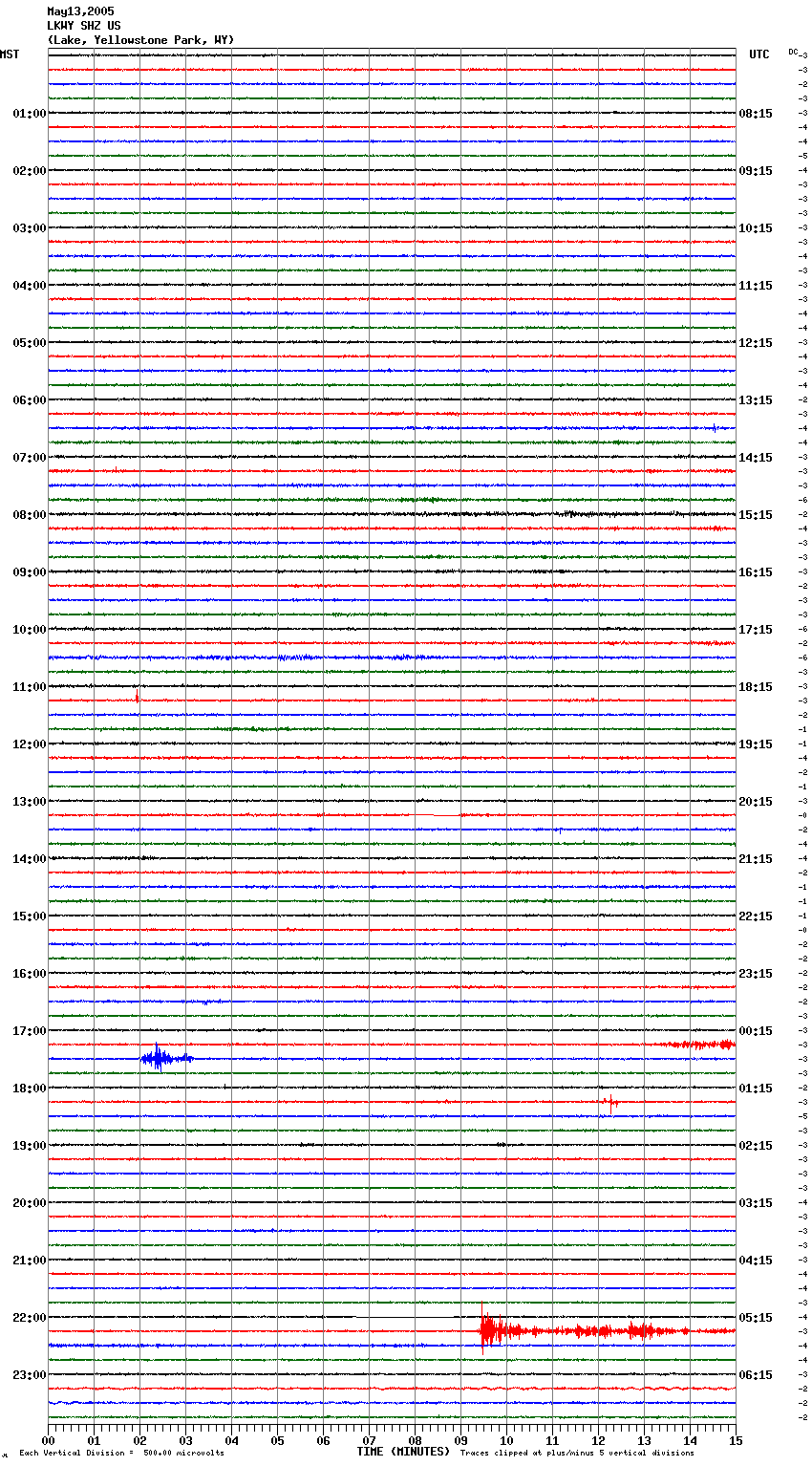This screenshot has width=812, height=1466.
Task: Click the vertical division microvolts scale note
Action: click(121, 1454)
